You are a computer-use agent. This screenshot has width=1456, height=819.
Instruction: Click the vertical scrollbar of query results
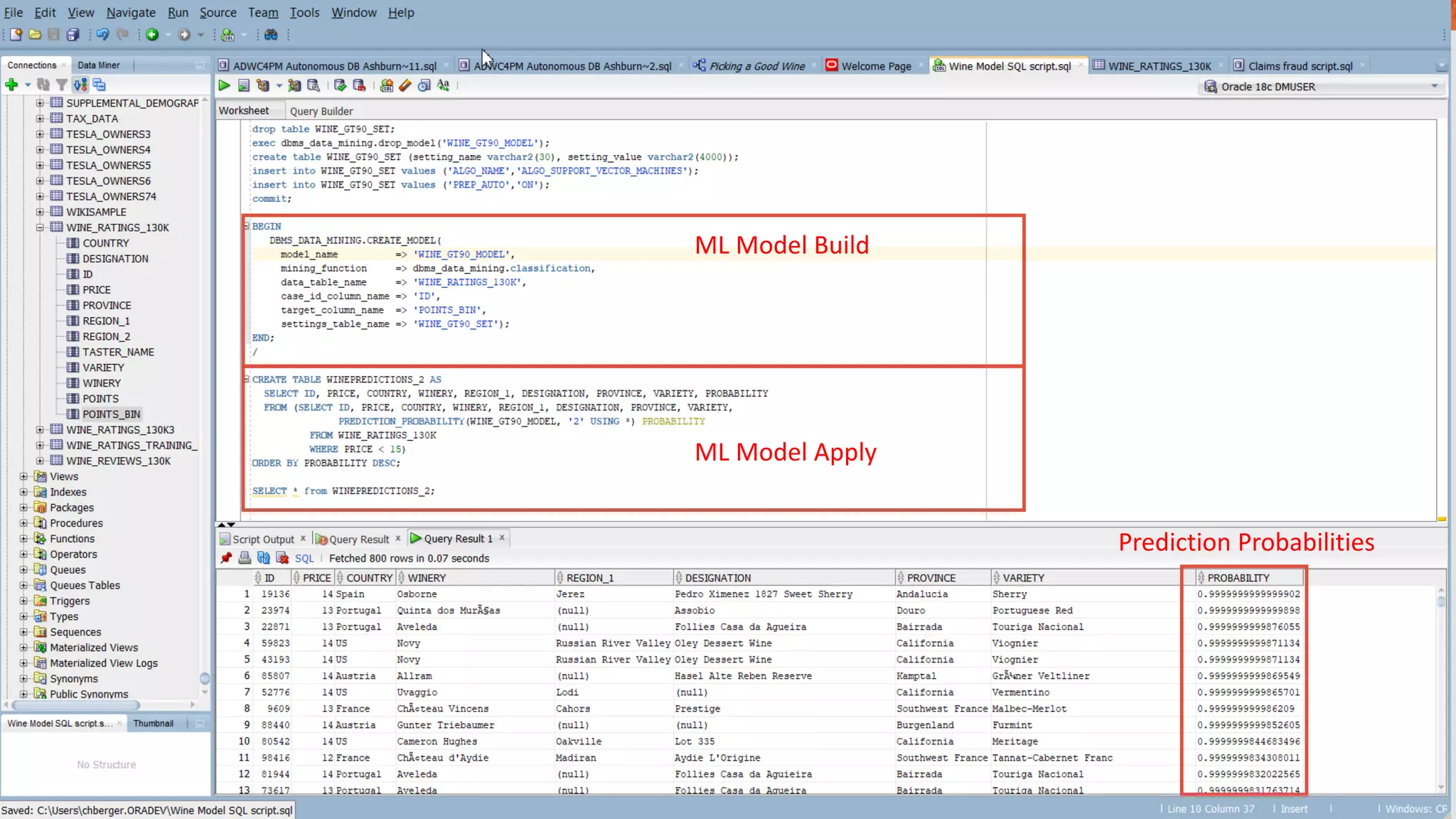click(x=1441, y=601)
